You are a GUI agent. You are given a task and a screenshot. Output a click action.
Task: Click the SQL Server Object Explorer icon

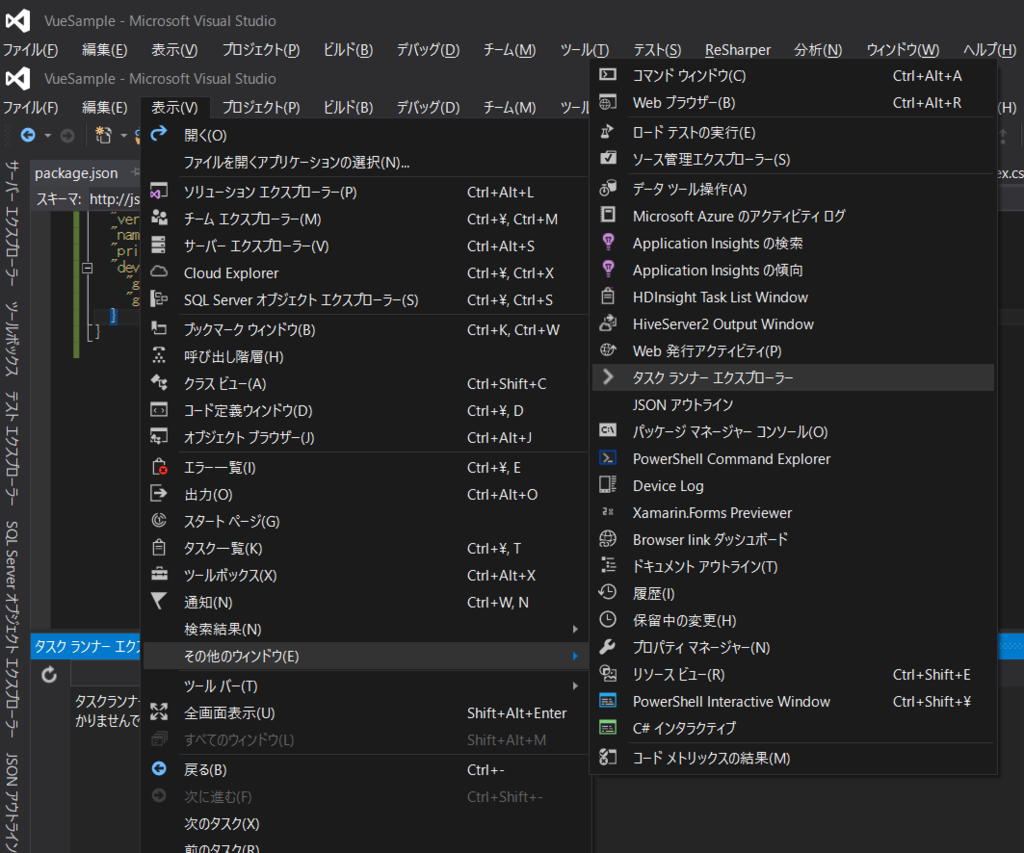(159, 299)
